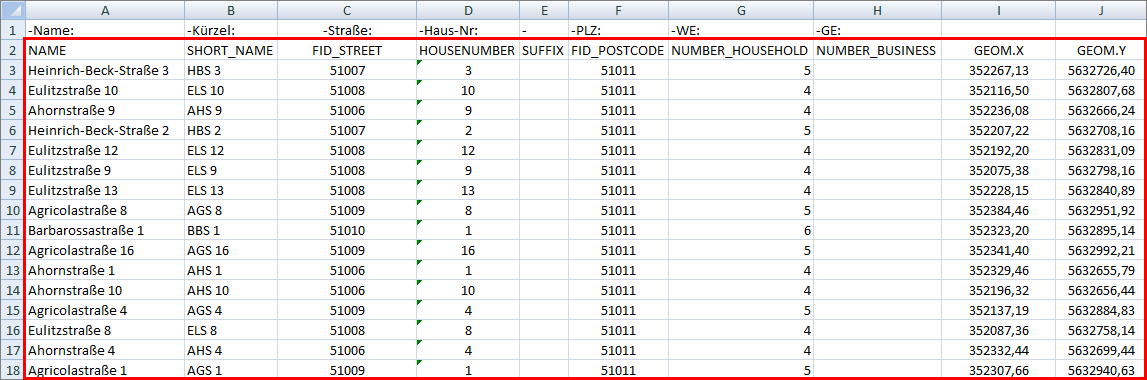Click the NAME header cell
The width and height of the screenshot is (1147, 380).
point(105,51)
